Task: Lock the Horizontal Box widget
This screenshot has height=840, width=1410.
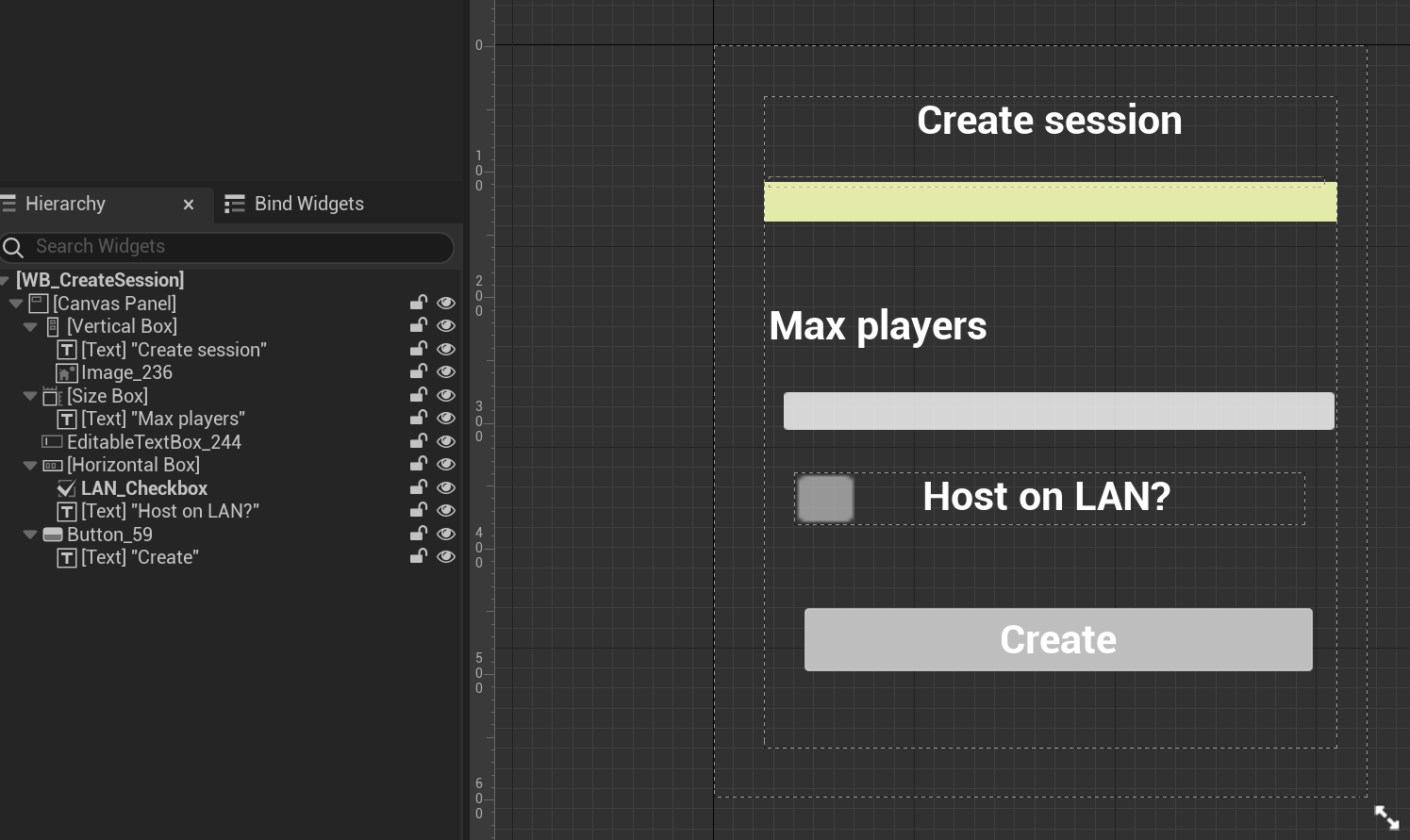Action: 418,464
